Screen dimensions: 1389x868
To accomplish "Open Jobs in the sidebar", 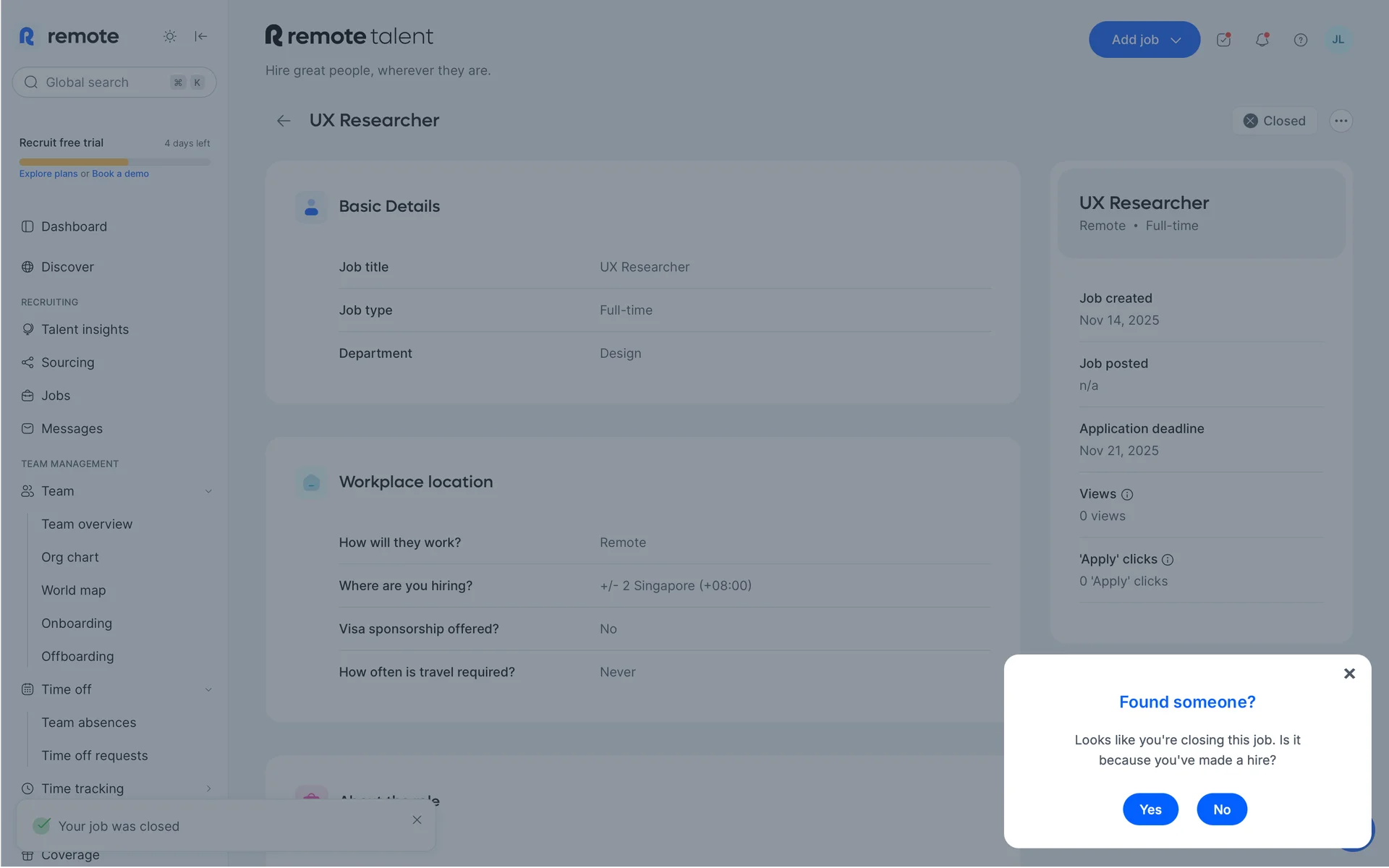I will click(x=56, y=396).
